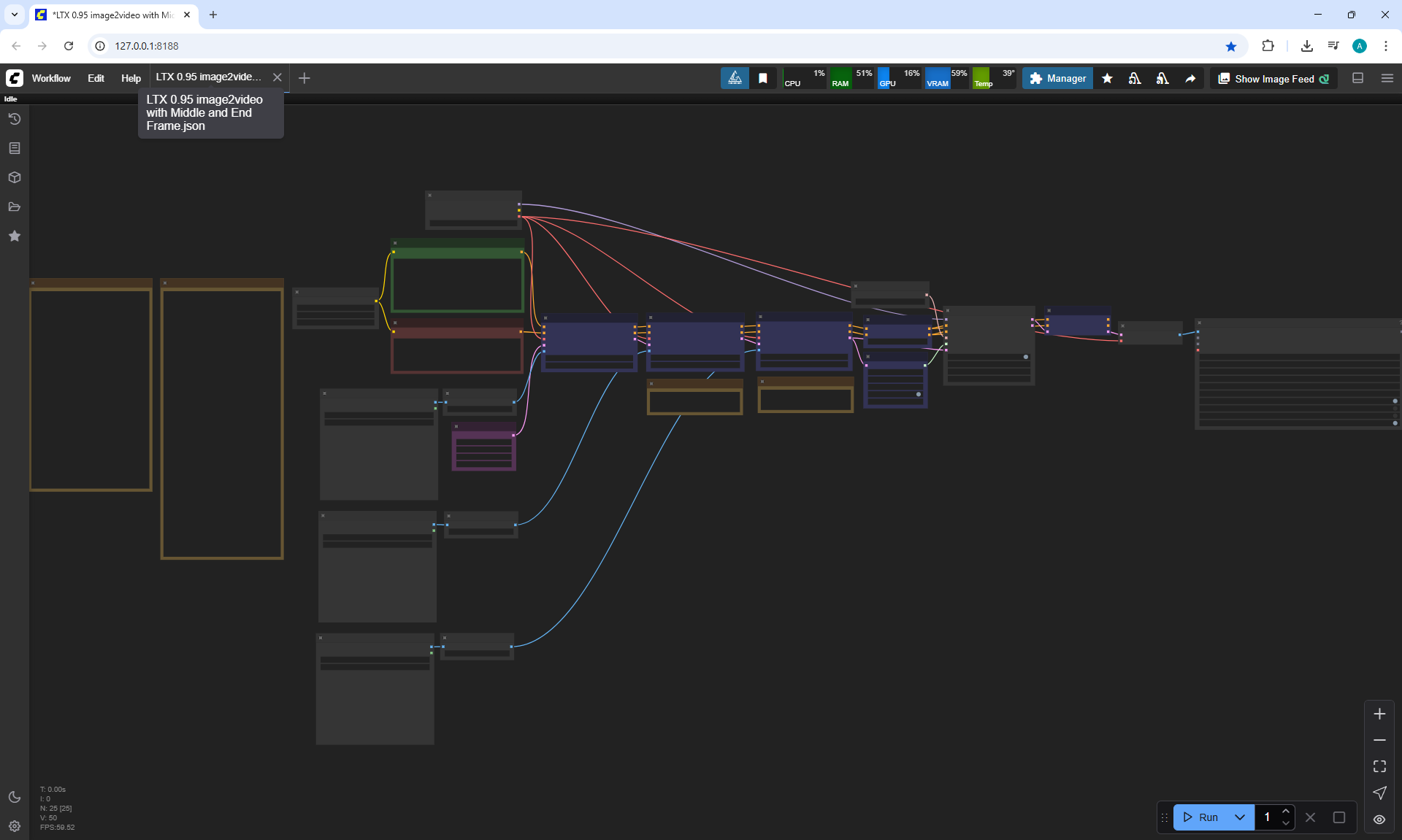Image resolution: width=1402 pixels, height=840 pixels.
Task: Open the hamburger menu at top right
Action: tap(1387, 78)
